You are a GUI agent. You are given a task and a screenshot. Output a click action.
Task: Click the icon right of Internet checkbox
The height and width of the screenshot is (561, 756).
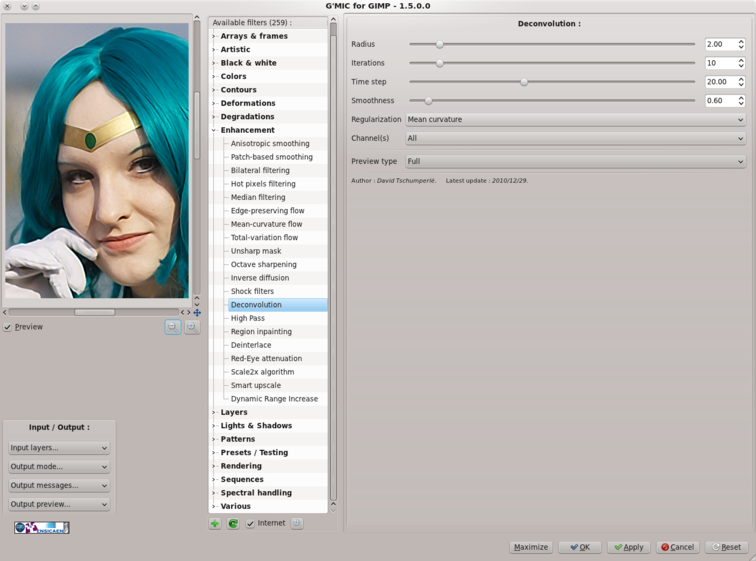(297, 523)
